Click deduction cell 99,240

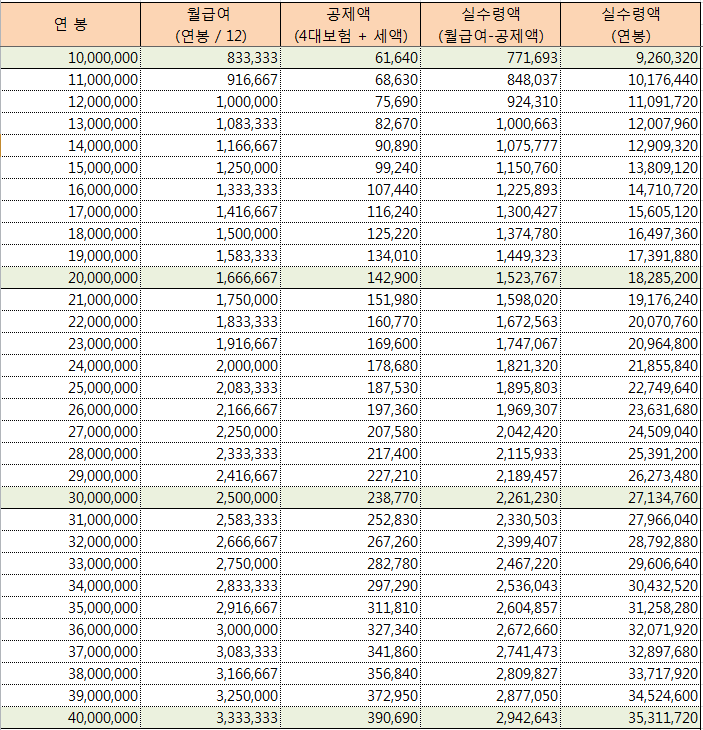pos(351,168)
